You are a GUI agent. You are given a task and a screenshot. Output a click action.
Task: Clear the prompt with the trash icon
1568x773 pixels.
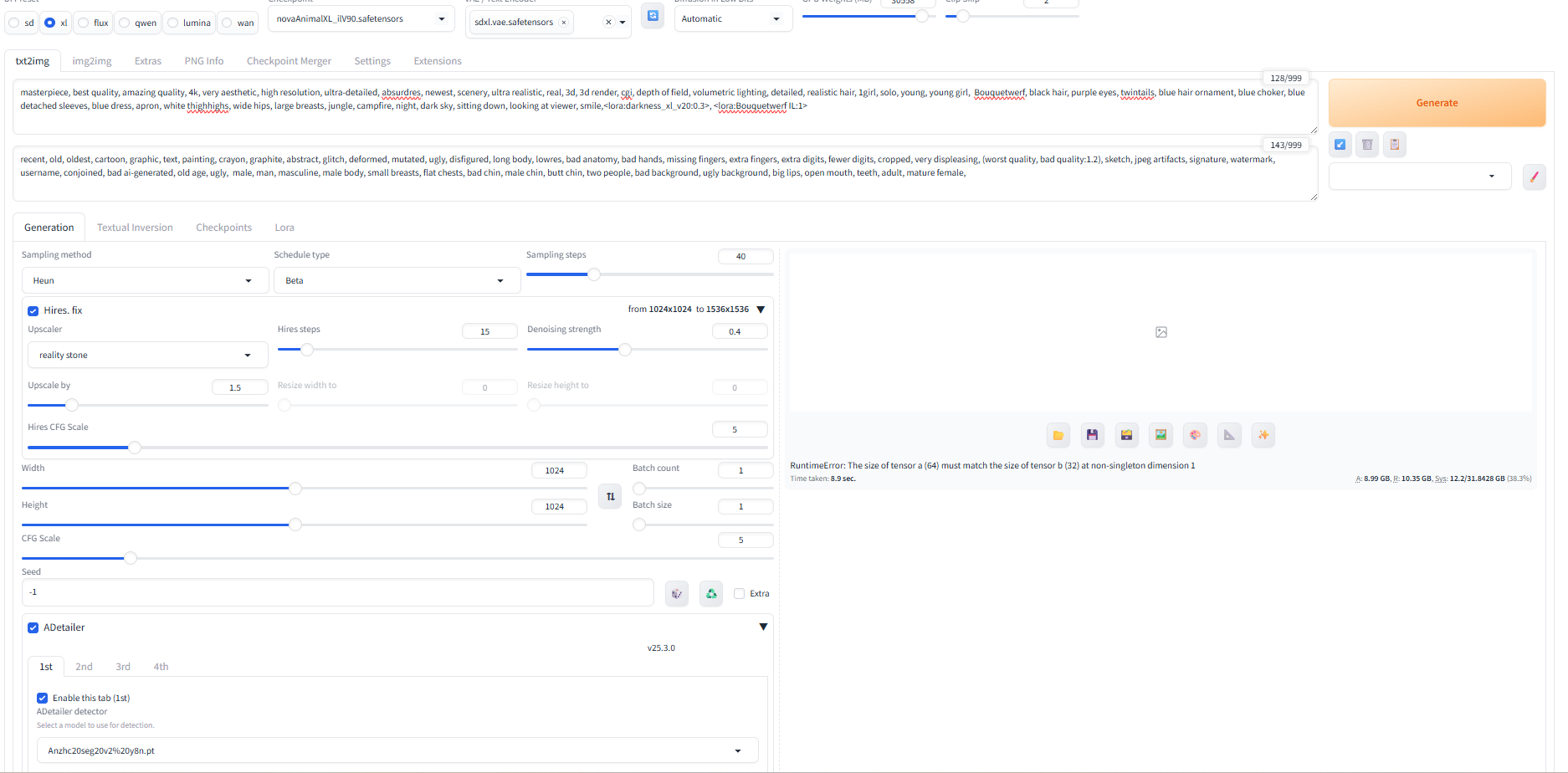pos(1367,145)
